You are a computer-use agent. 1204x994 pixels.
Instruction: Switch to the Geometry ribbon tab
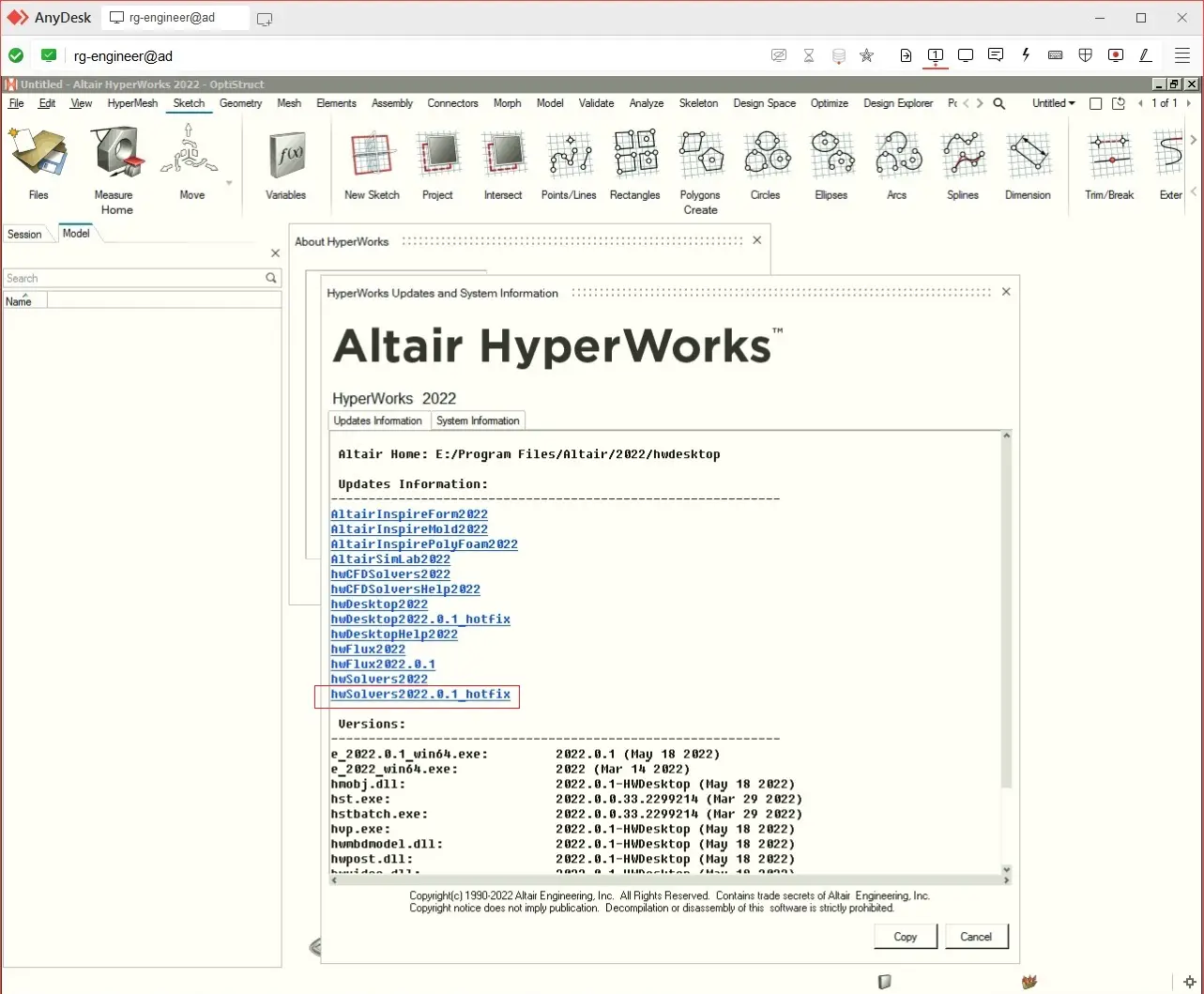coord(240,103)
